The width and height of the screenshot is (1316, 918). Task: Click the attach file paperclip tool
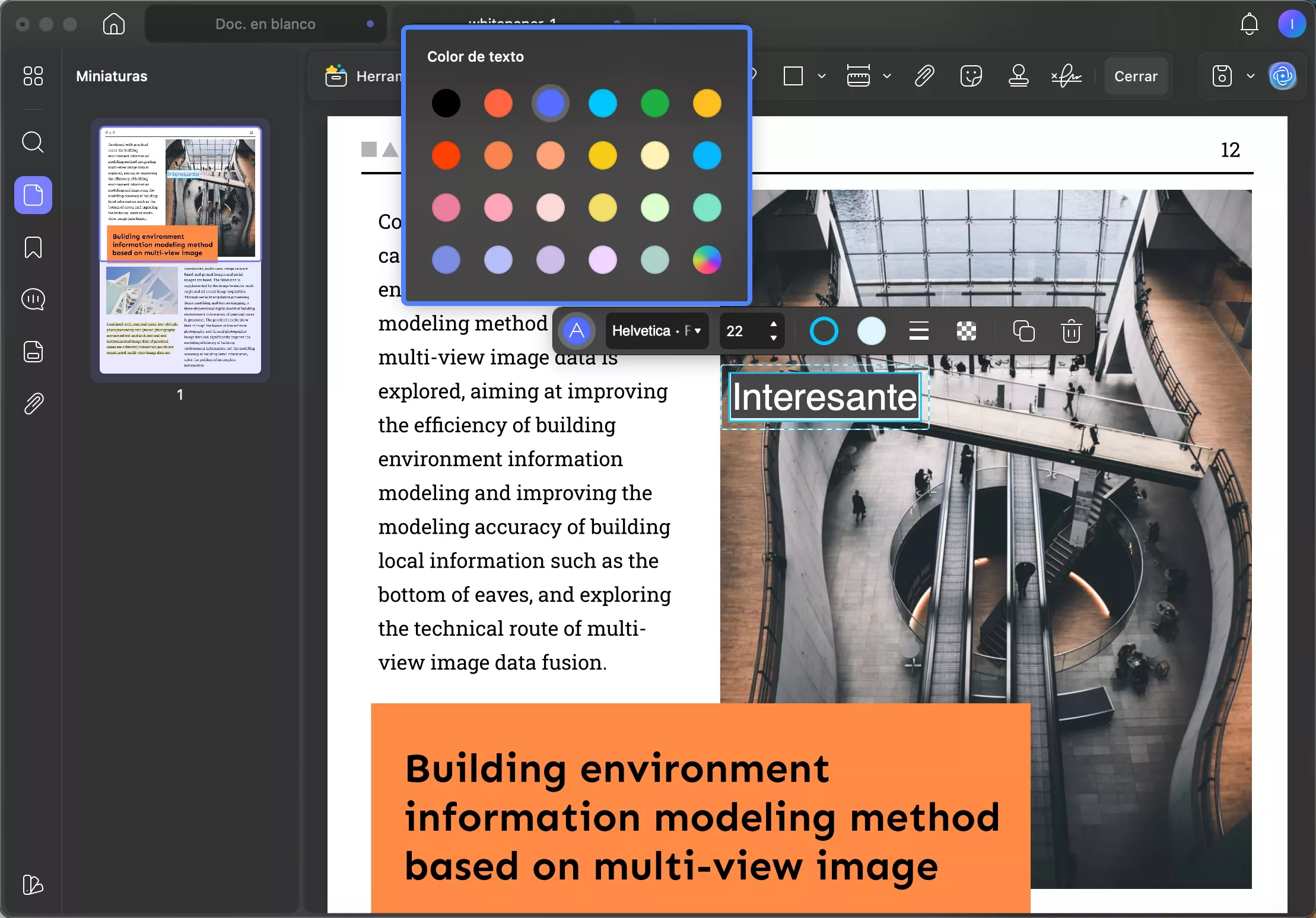[924, 76]
